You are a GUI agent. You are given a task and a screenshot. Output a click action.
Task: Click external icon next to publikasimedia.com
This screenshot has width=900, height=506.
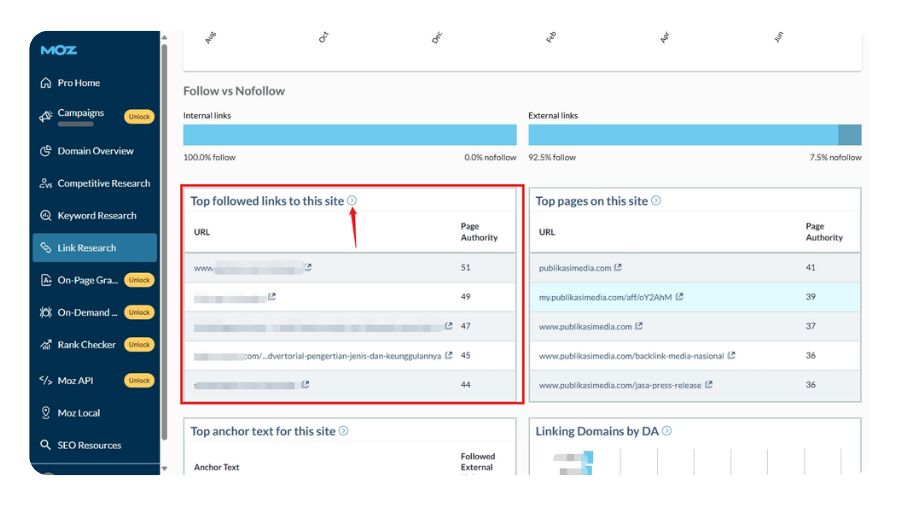point(618,267)
